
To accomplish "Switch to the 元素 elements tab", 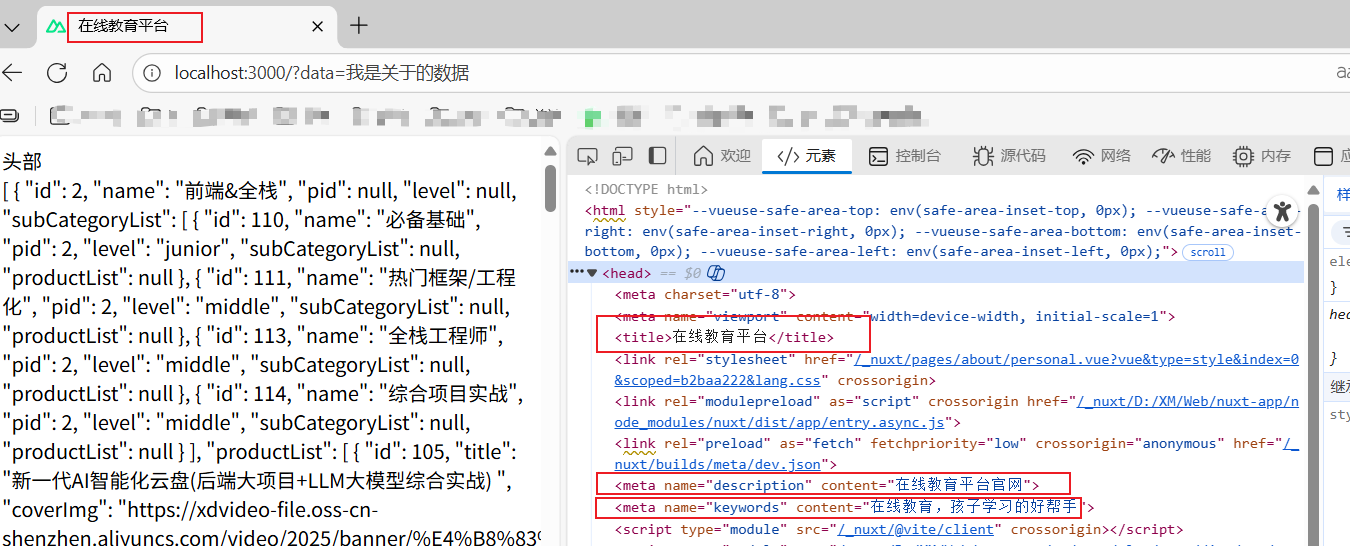I will pyautogui.click(x=806, y=156).
